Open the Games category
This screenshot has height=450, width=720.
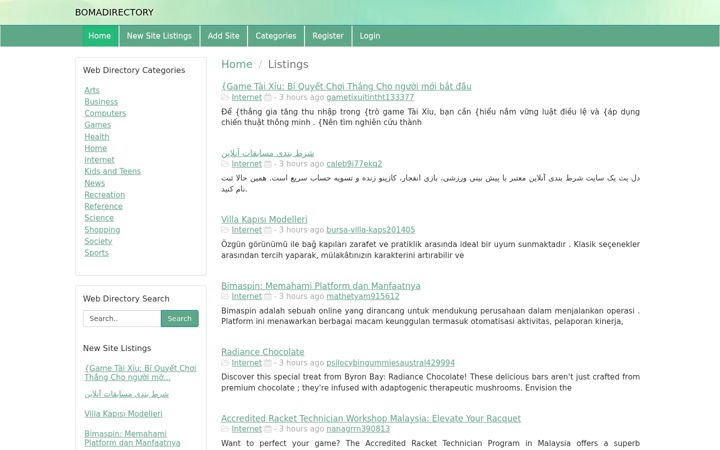[x=97, y=124]
